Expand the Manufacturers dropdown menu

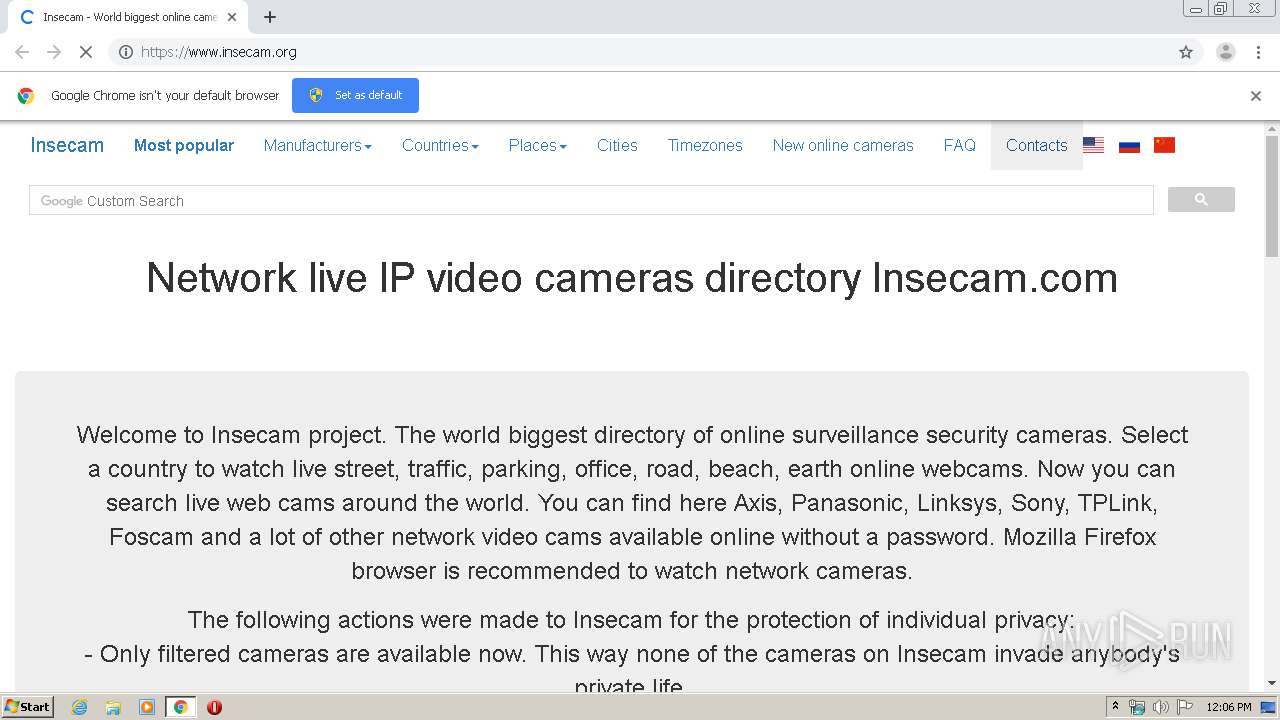(x=317, y=145)
